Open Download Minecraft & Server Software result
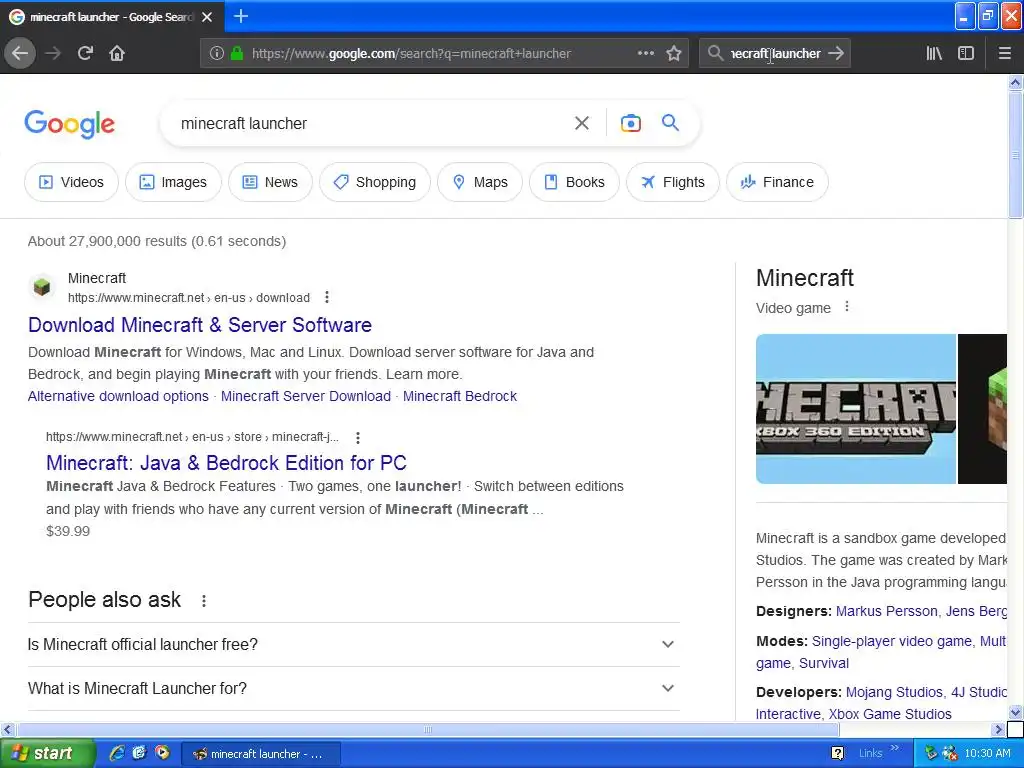The height and width of the screenshot is (768, 1024). (x=200, y=325)
